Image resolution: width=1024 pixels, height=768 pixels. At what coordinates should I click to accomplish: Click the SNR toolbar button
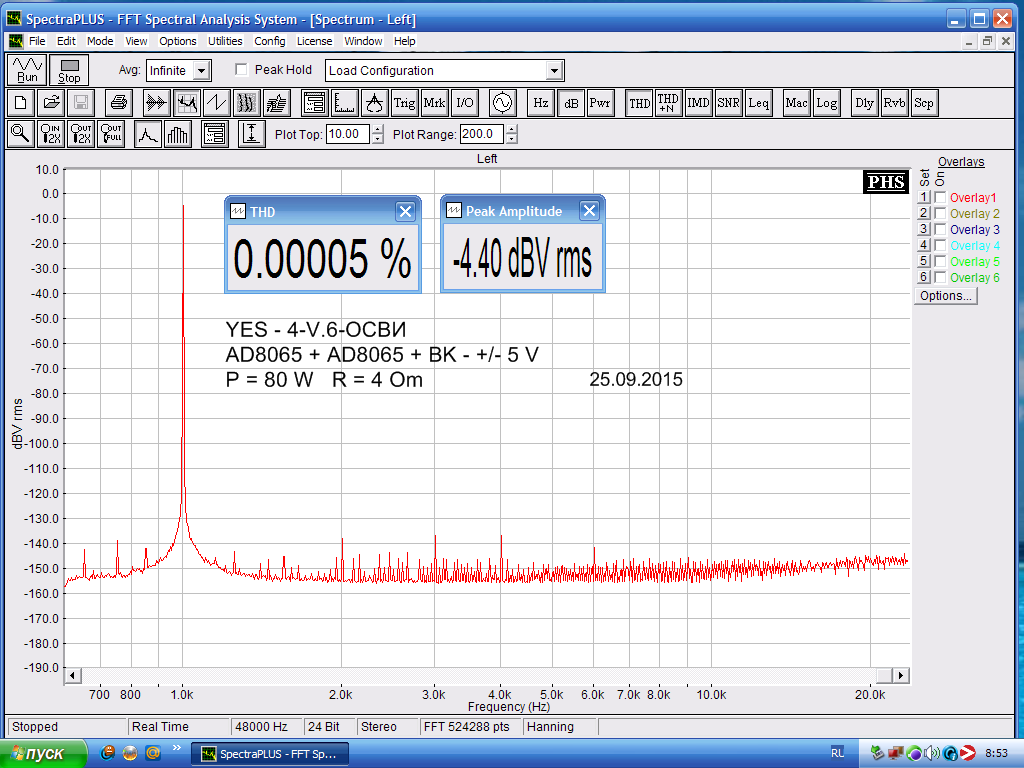click(728, 102)
